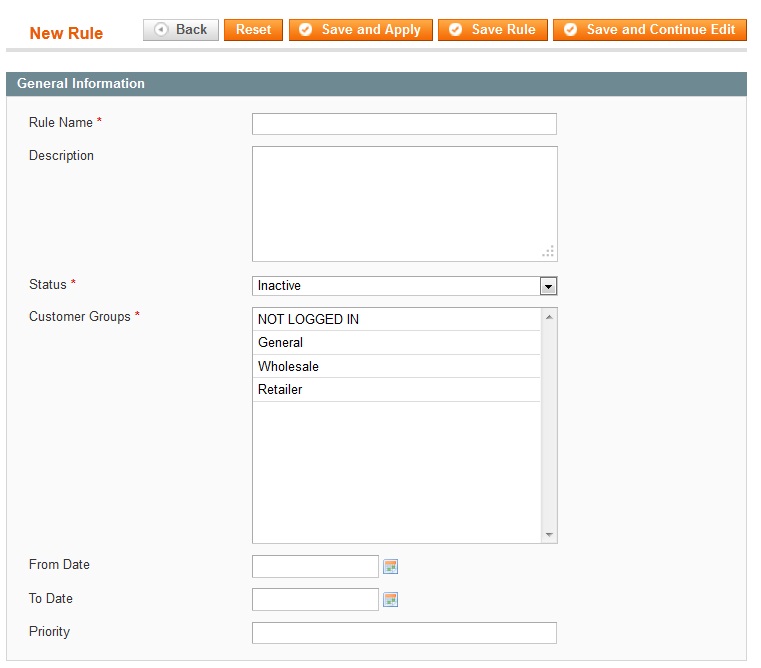Click Save and Continue Edit button
Viewport: 761px width, 668px height.
click(650, 30)
